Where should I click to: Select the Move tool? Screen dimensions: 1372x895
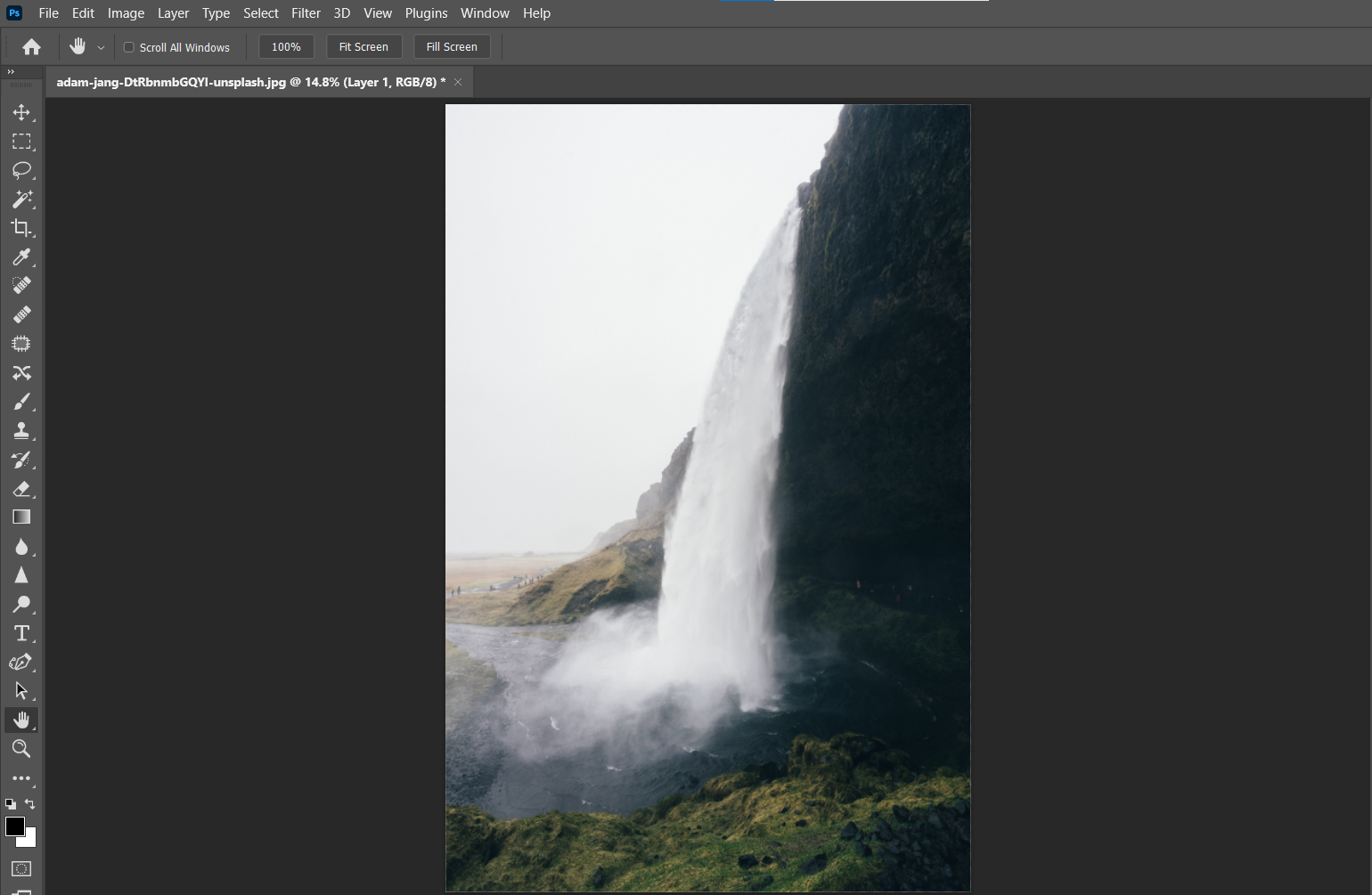pos(21,112)
